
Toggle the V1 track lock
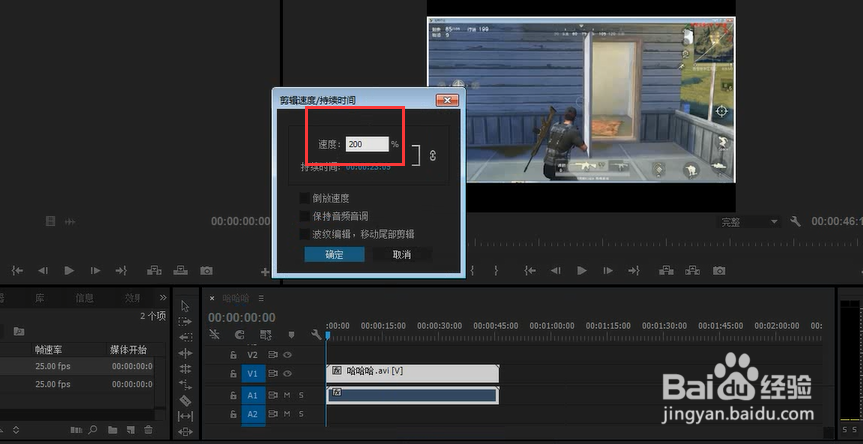(x=233, y=374)
